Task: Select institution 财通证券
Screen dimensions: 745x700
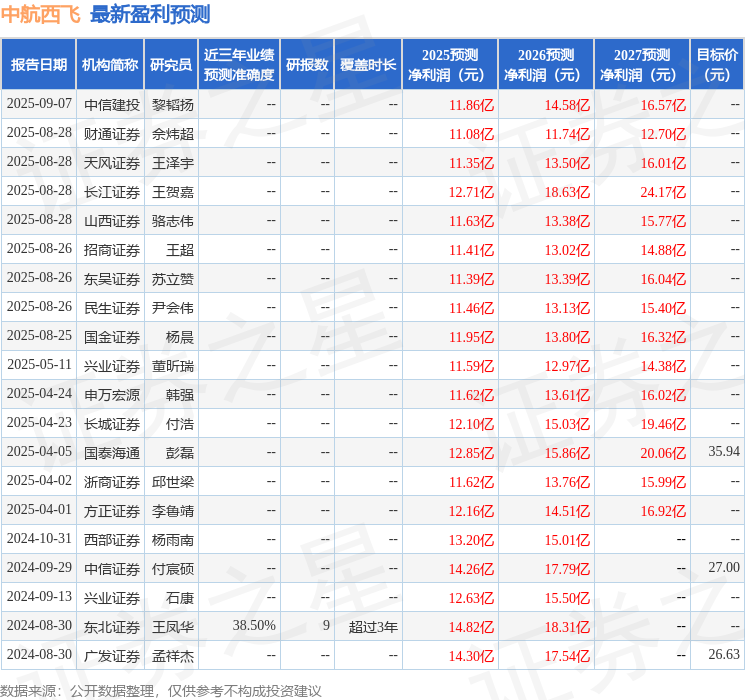Action: point(112,134)
